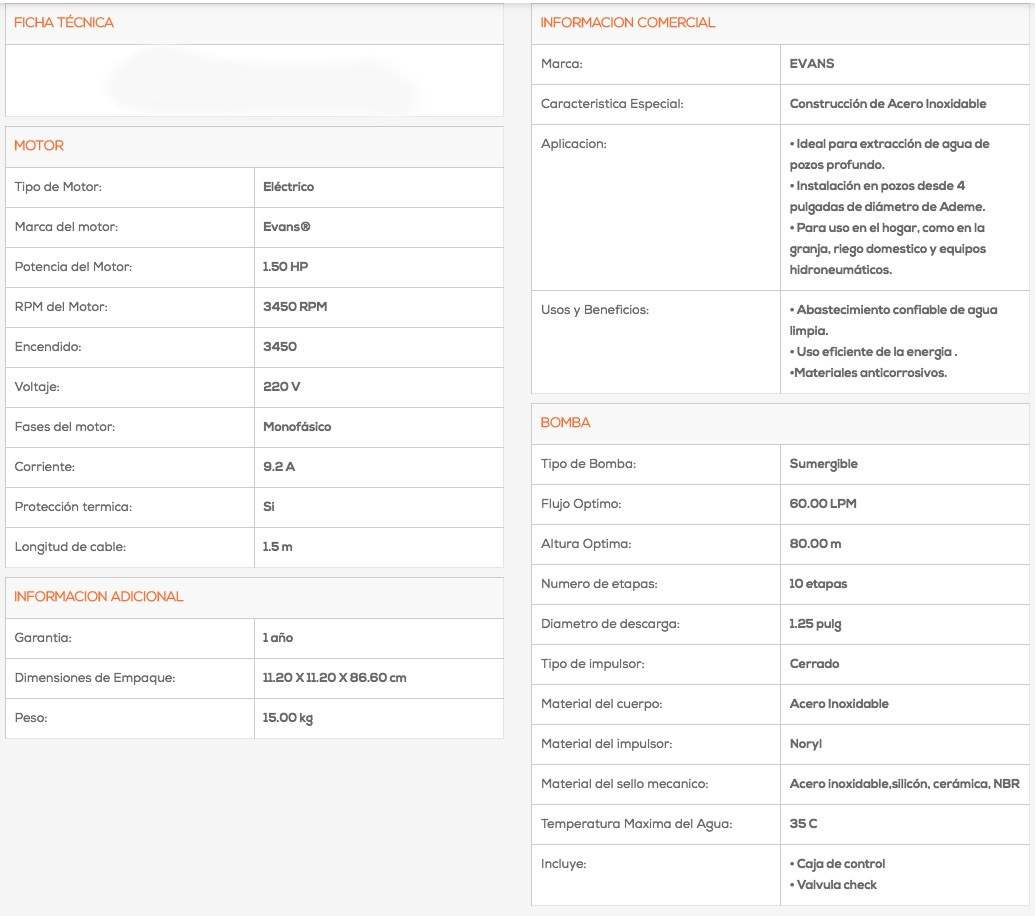Select the 'Acero Inoxidable' body material value
The width and height of the screenshot is (1035, 916).
(x=839, y=704)
